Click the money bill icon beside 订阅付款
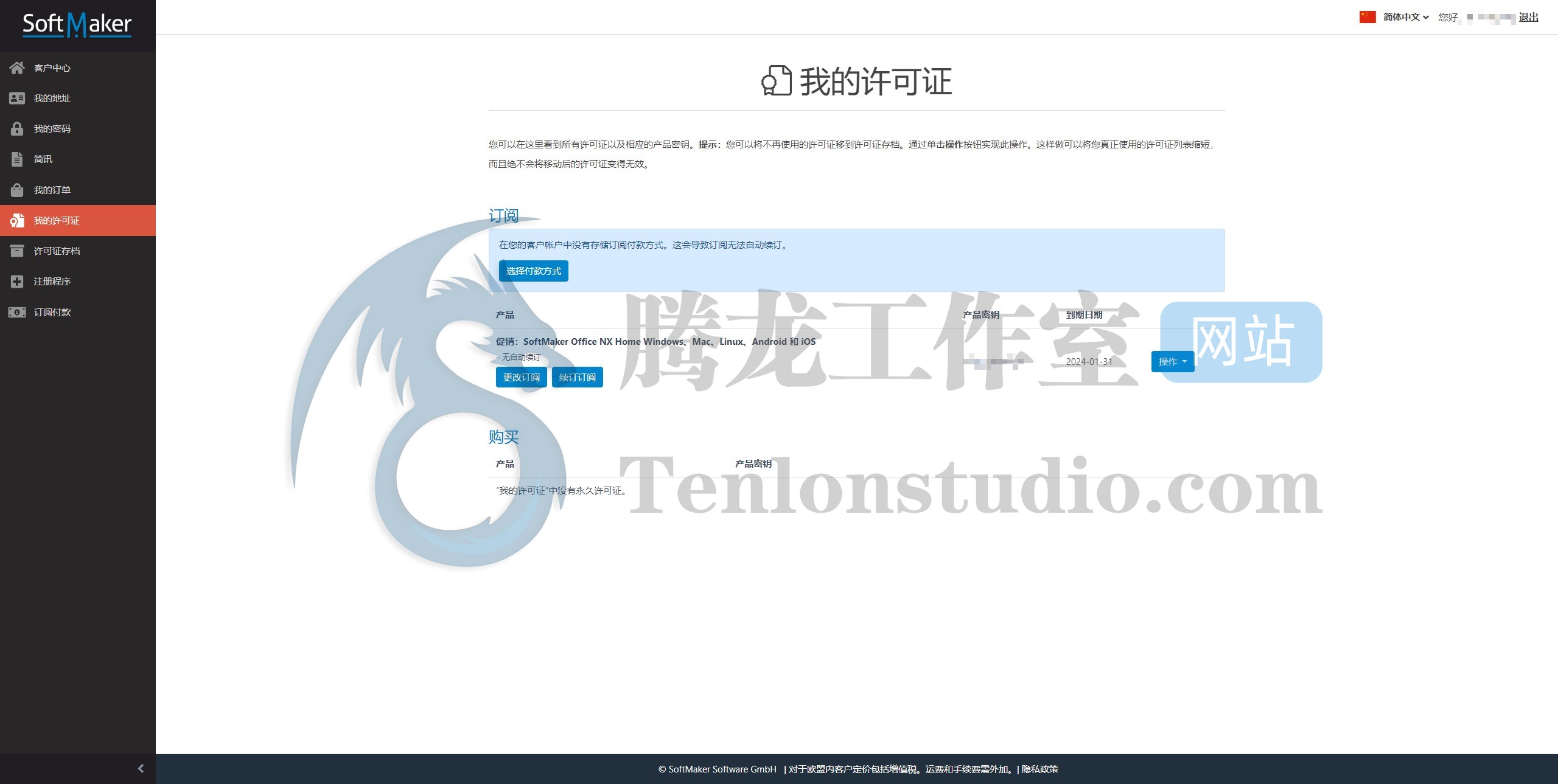This screenshot has width=1558, height=784. click(17, 312)
